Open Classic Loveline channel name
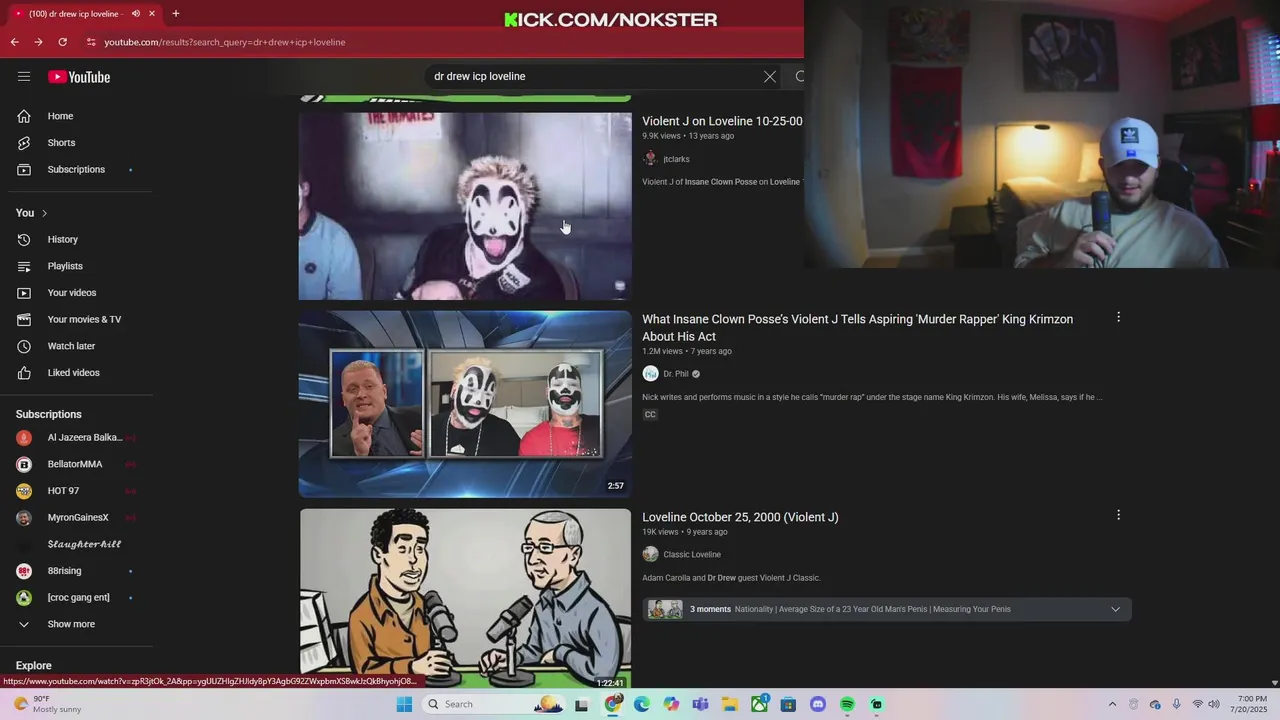 tap(692, 555)
